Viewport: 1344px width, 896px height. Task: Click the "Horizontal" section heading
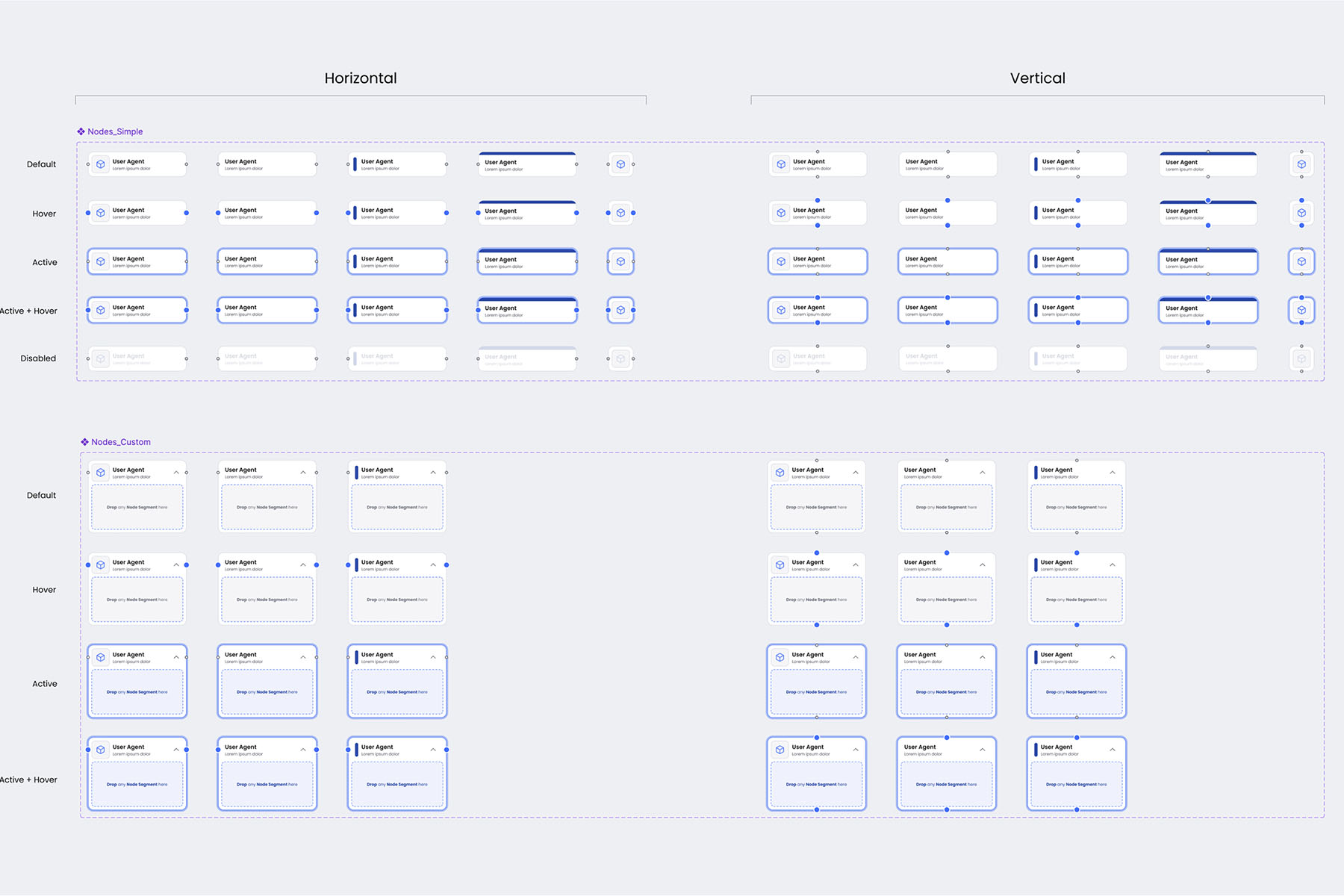(x=361, y=78)
